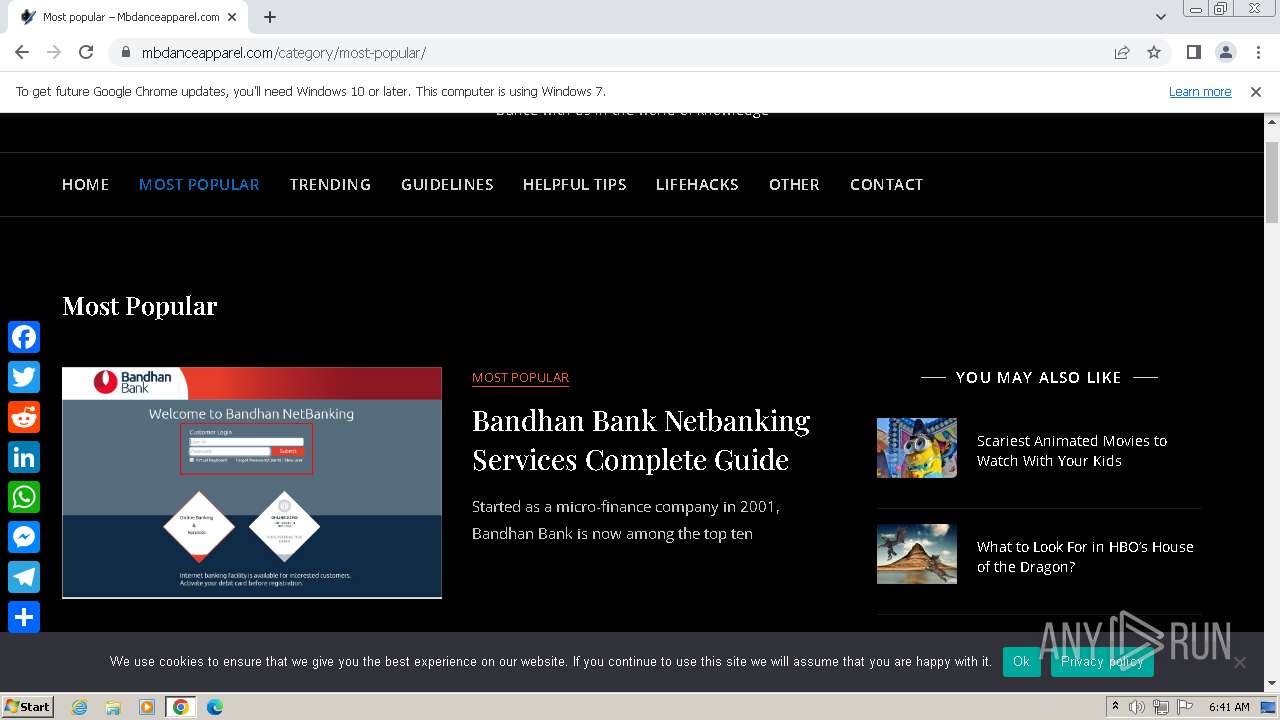This screenshot has width=1280, height=720.
Task: Open LIFEHACKS menu item
Action: coord(697,184)
